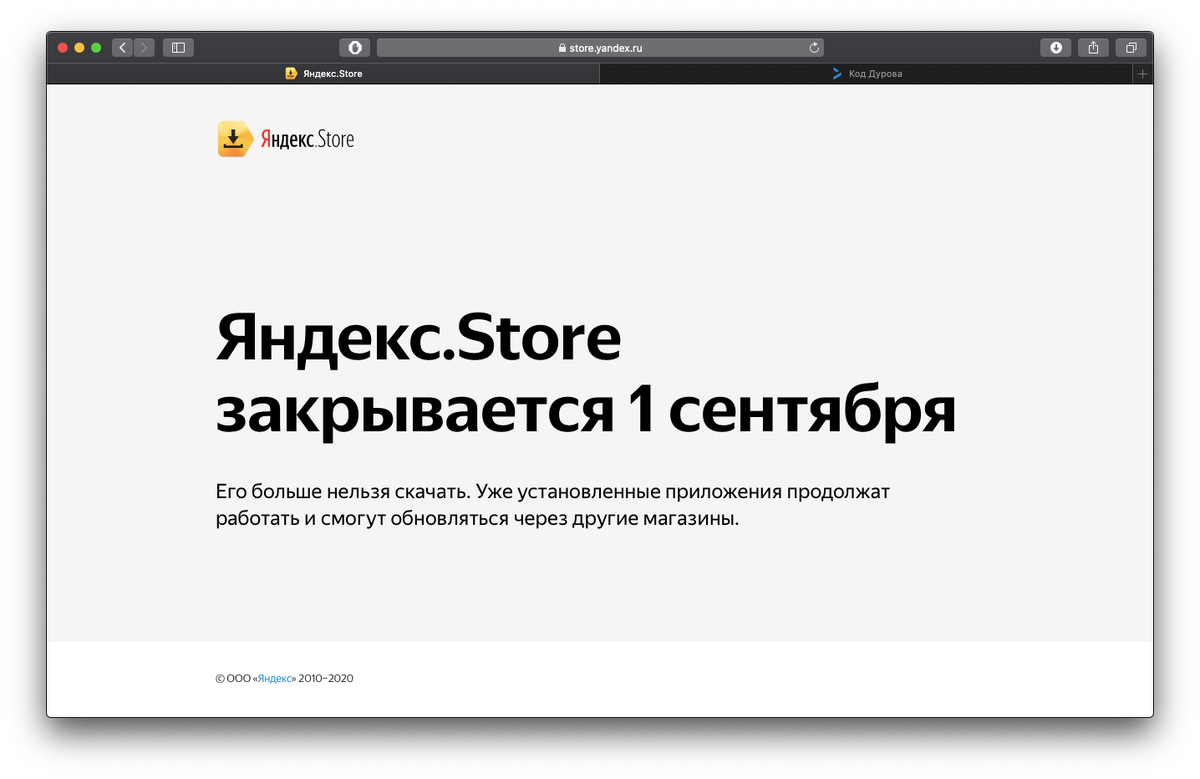
Task: Reload the page with the refresh icon
Action: click(814, 47)
